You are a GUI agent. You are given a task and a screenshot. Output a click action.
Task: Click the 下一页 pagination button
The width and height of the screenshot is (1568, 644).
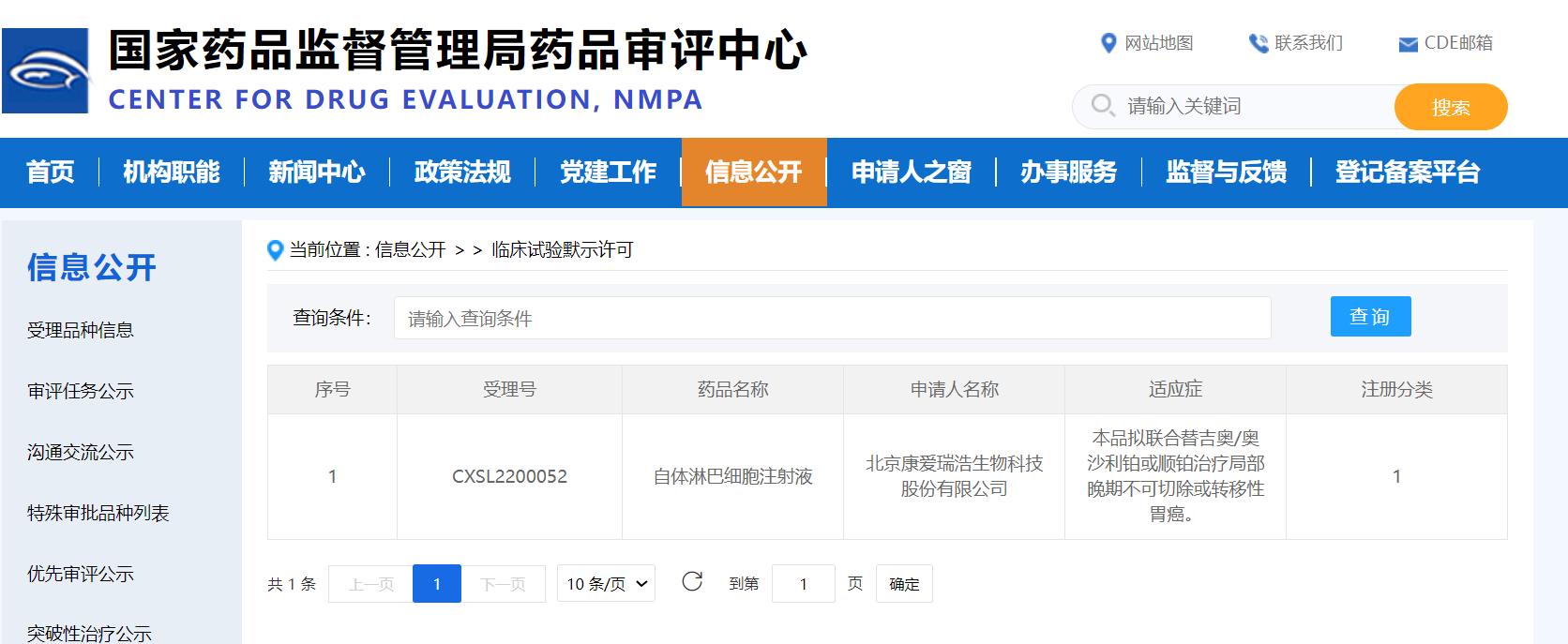[x=504, y=583]
